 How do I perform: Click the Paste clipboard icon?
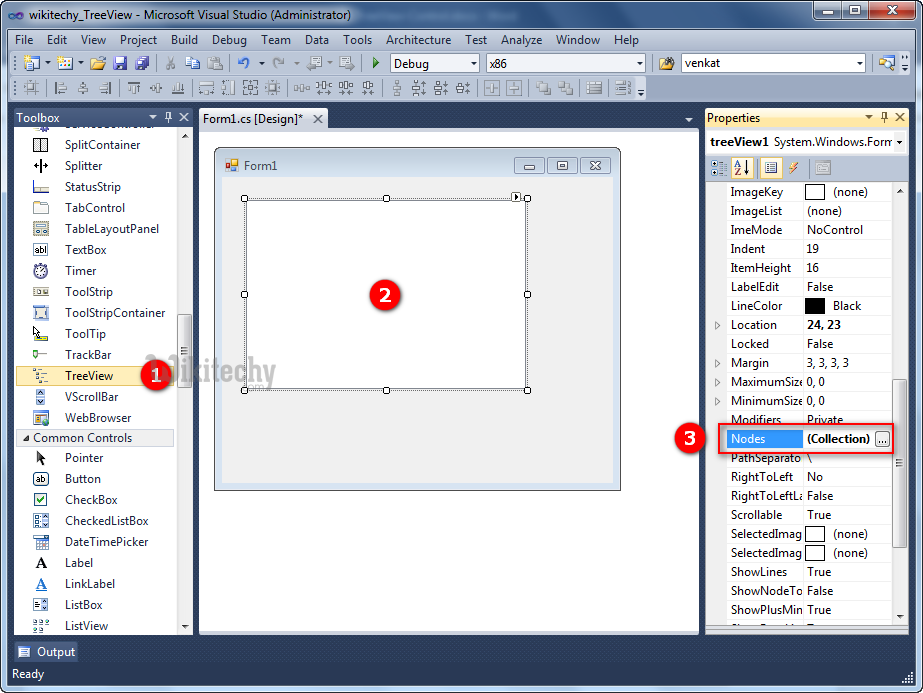tap(215, 63)
